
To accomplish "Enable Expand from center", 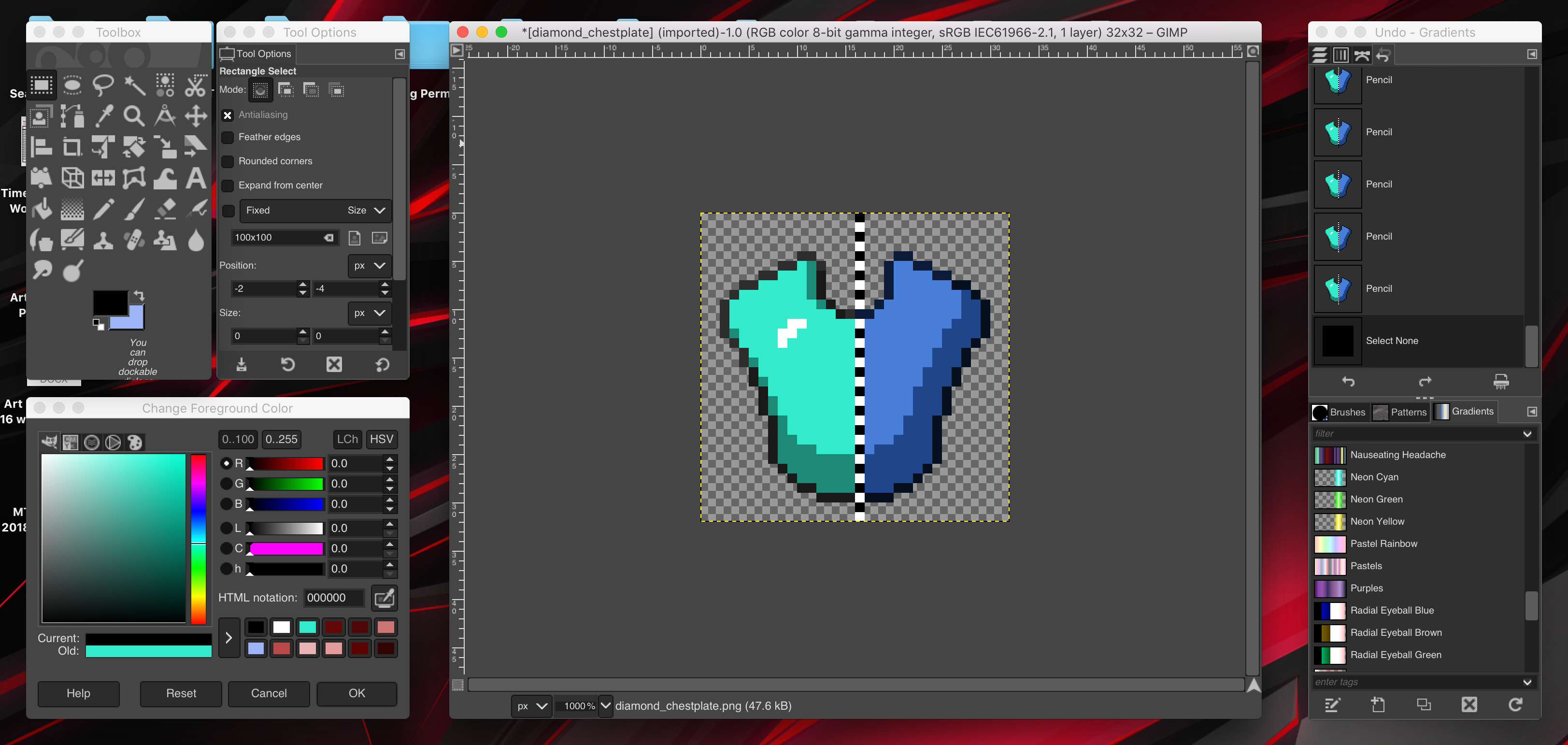I will click(228, 186).
